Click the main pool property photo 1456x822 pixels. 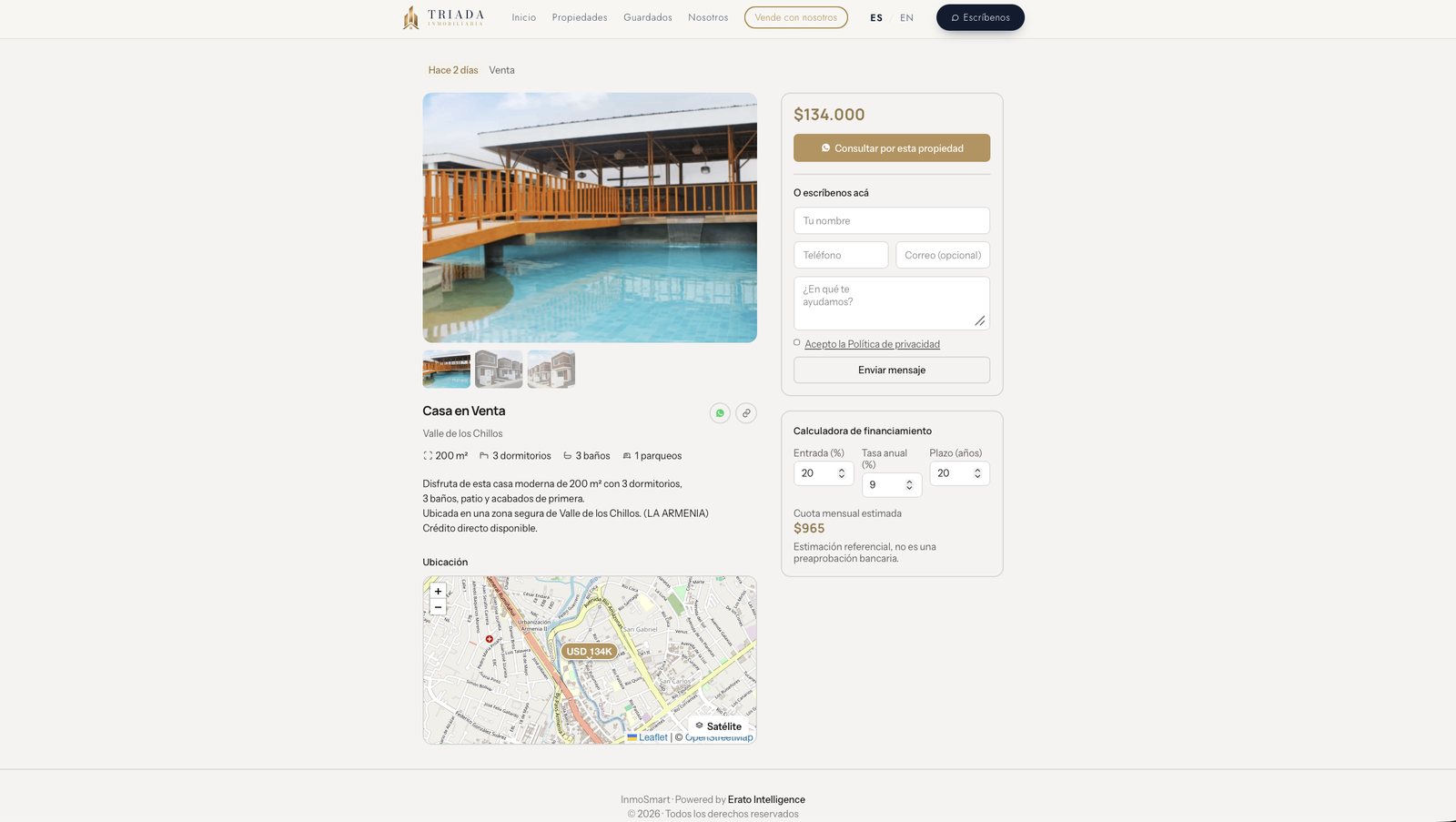(x=590, y=218)
